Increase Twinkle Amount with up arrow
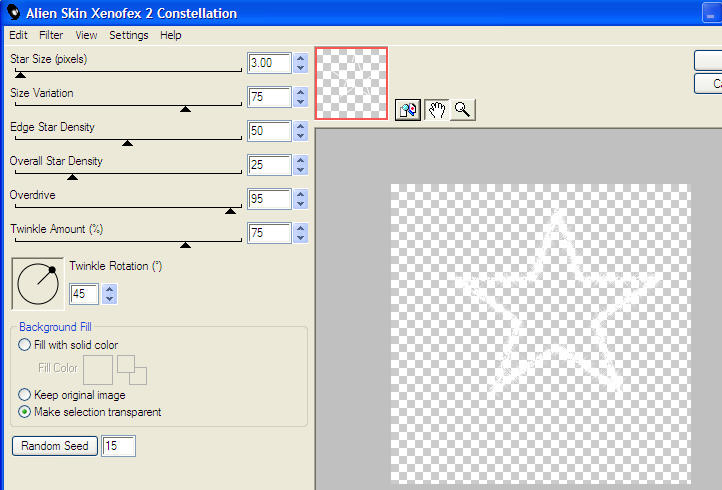Viewport: 722px width, 490px height. pyautogui.click(x=301, y=228)
